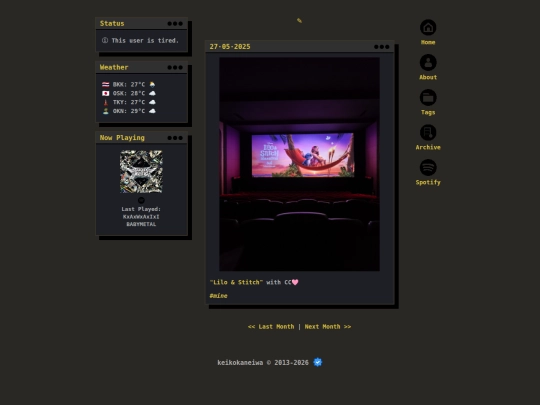
Task: Open the #mine tag link
Action: (x=218, y=295)
